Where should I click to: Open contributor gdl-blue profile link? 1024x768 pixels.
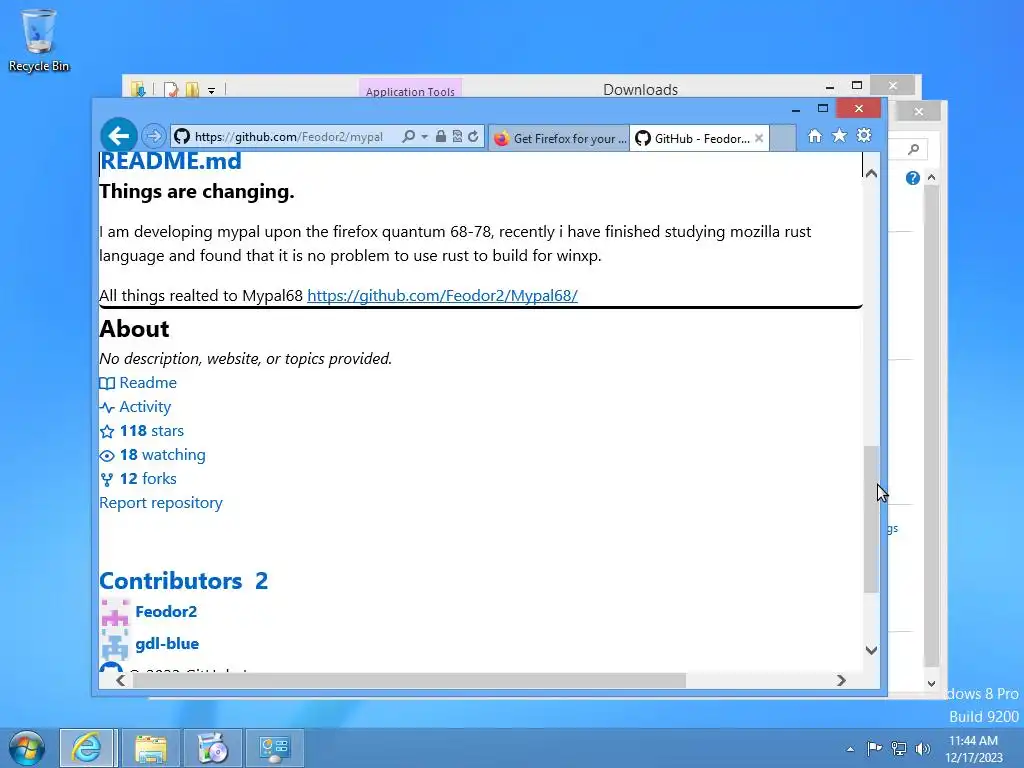[167, 644]
